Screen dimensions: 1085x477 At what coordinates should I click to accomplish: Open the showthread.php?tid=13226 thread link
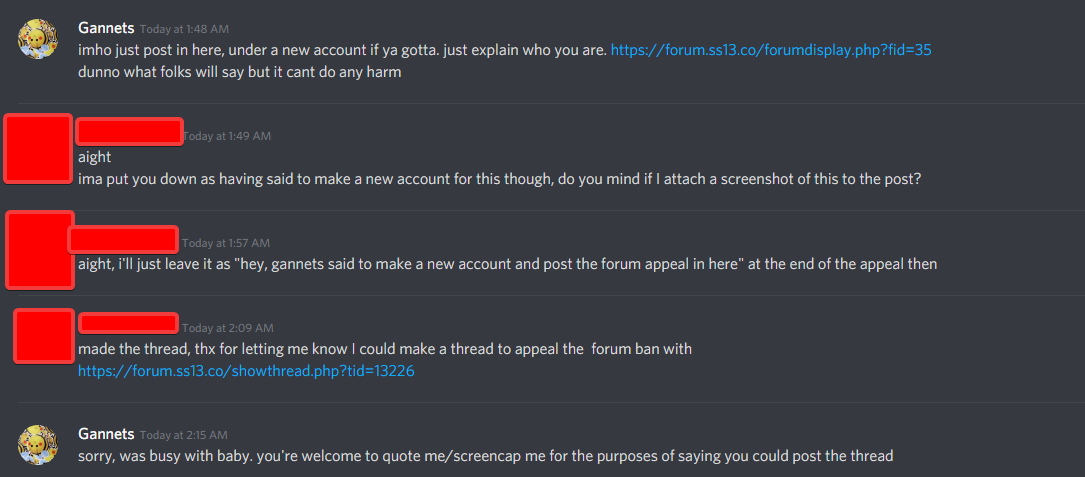pos(246,372)
